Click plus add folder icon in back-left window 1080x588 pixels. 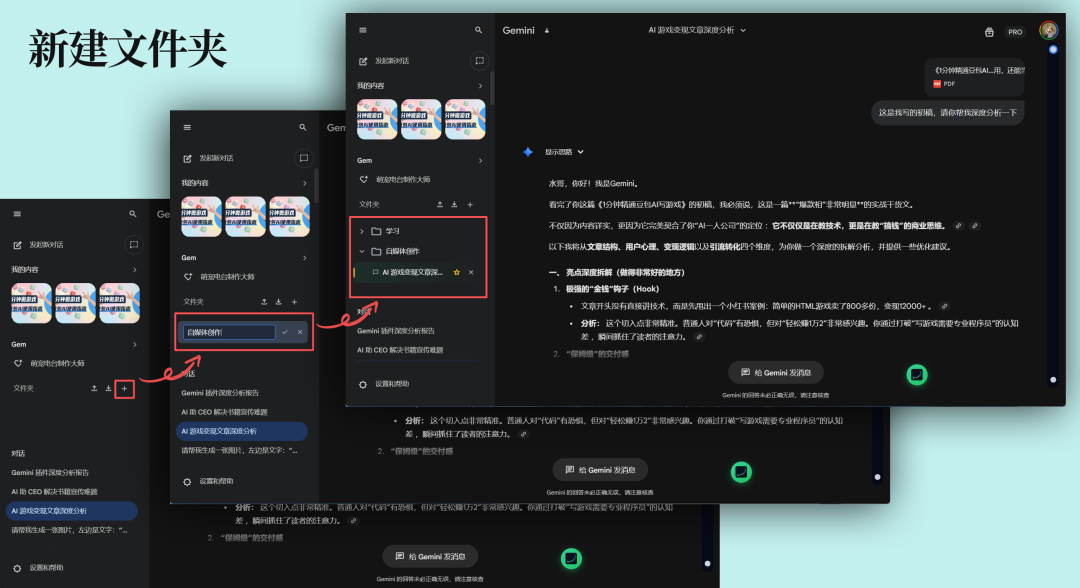point(125,388)
